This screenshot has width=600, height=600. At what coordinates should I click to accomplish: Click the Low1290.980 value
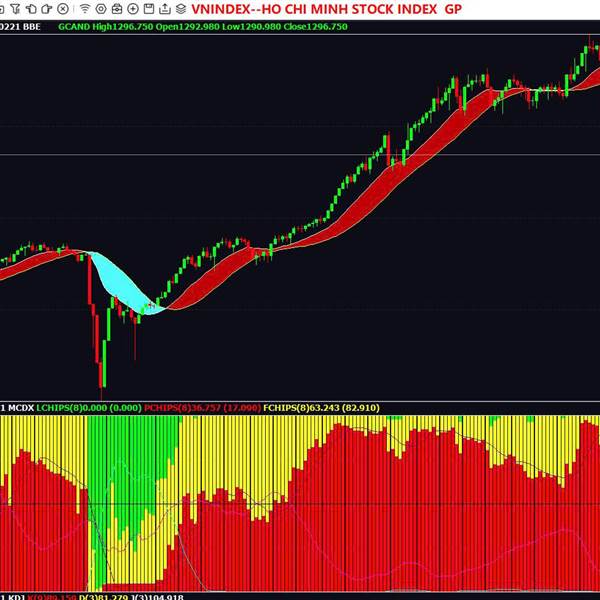251,27
